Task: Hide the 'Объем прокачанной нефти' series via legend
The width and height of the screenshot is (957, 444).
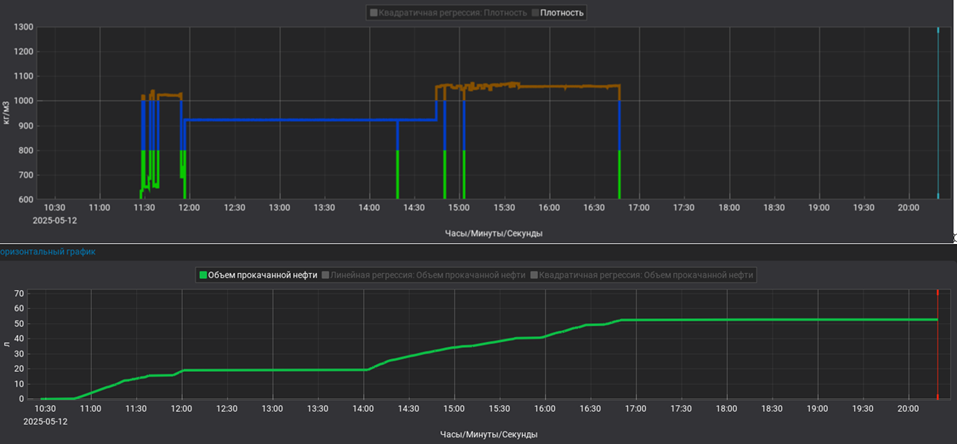Action: point(260,274)
